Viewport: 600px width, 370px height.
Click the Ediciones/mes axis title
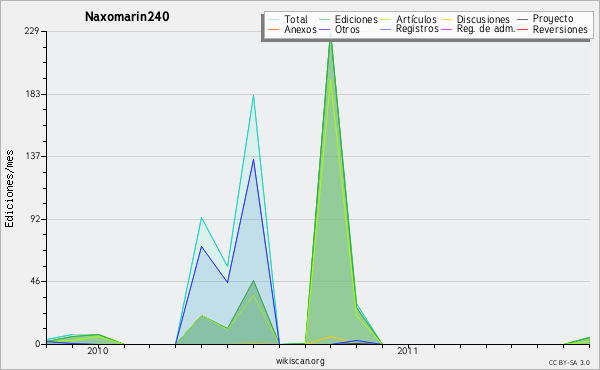click(x=9, y=188)
